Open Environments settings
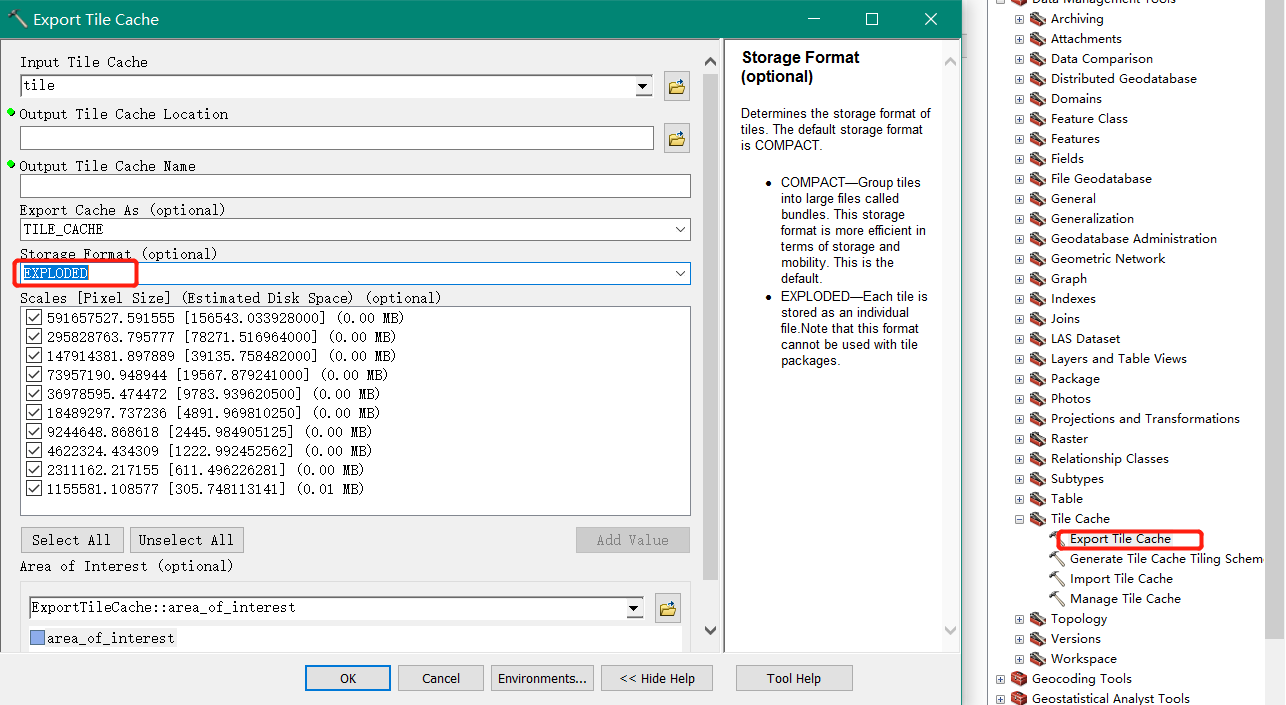 542,678
